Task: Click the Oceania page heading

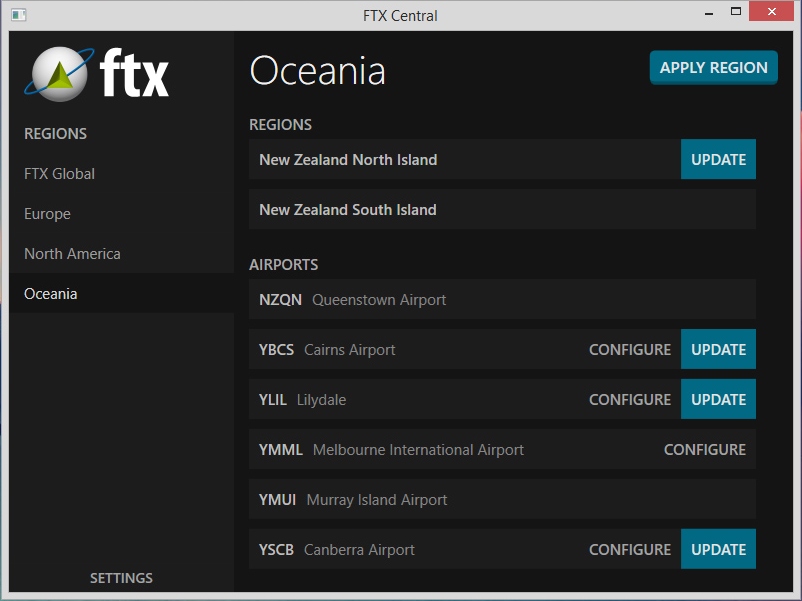Action: click(x=317, y=71)
